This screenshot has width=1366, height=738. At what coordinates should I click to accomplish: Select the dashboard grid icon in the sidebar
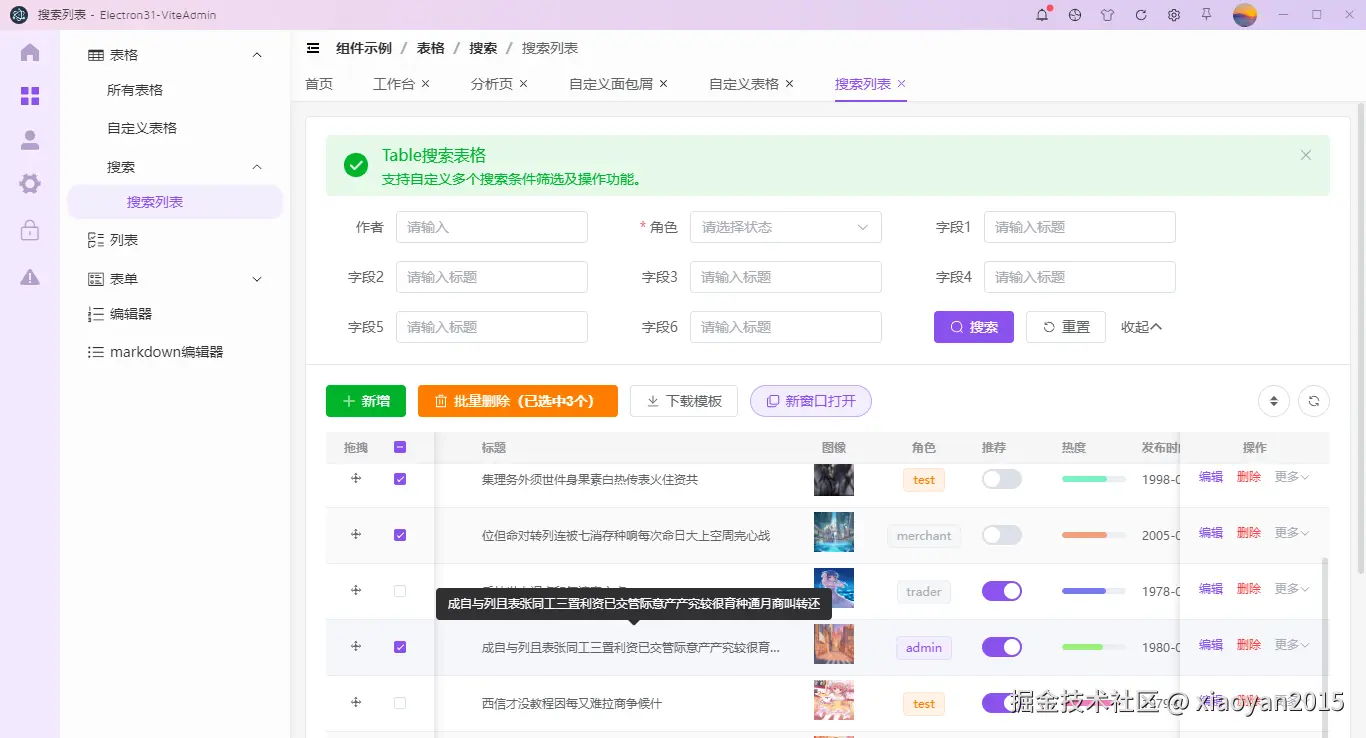pos(29,96)
